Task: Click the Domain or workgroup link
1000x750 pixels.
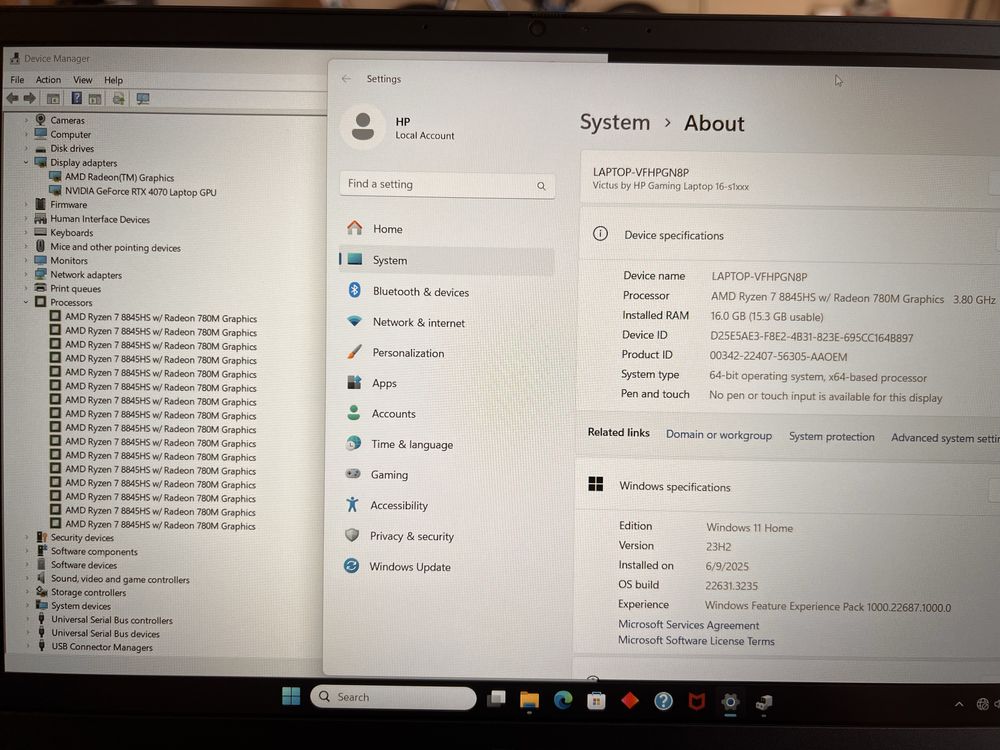Action: click(719, 435)
